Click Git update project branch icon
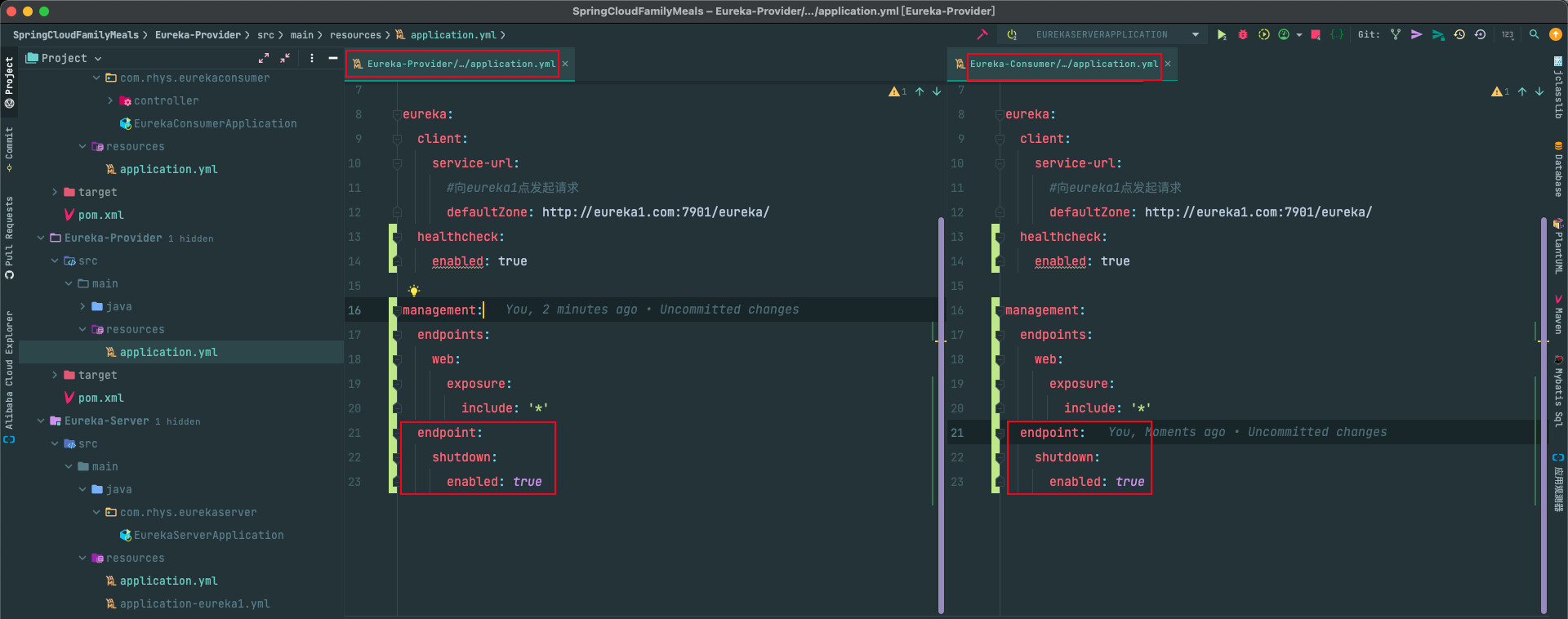The image size is (1568, 619). [x=1396, y=34]
